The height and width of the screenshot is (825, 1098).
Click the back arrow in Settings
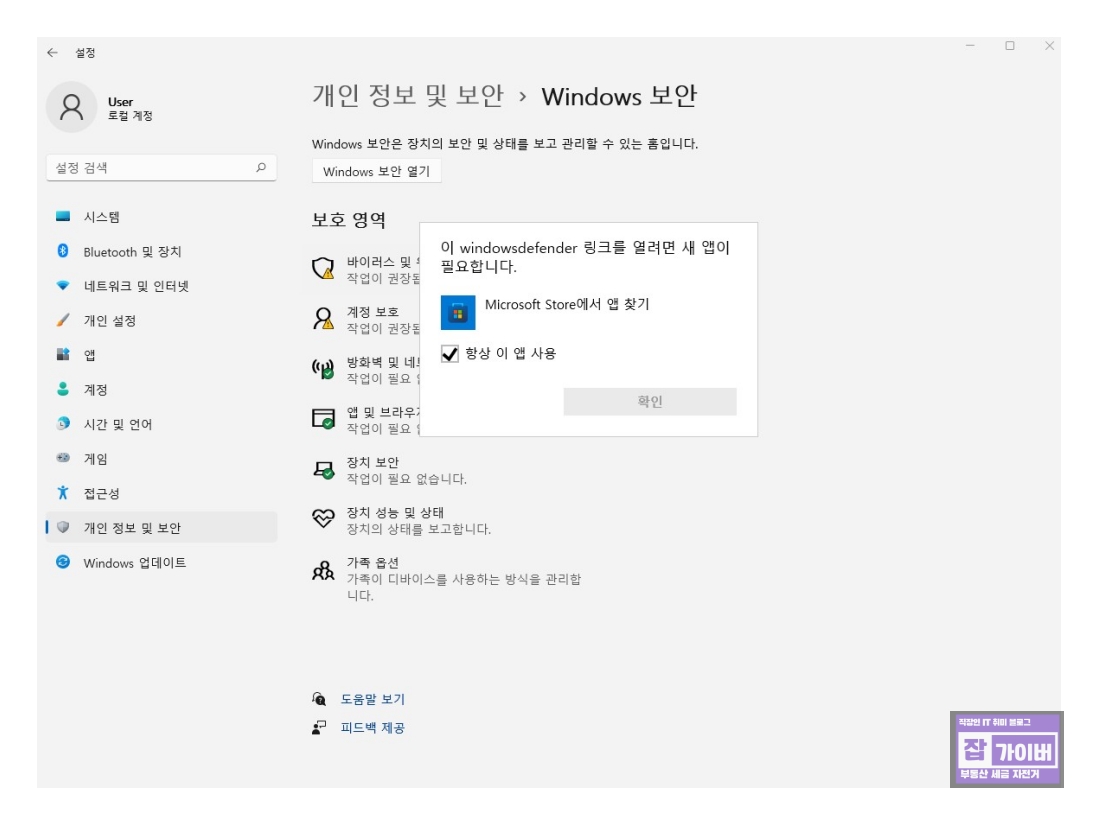[x=53, y=53]
